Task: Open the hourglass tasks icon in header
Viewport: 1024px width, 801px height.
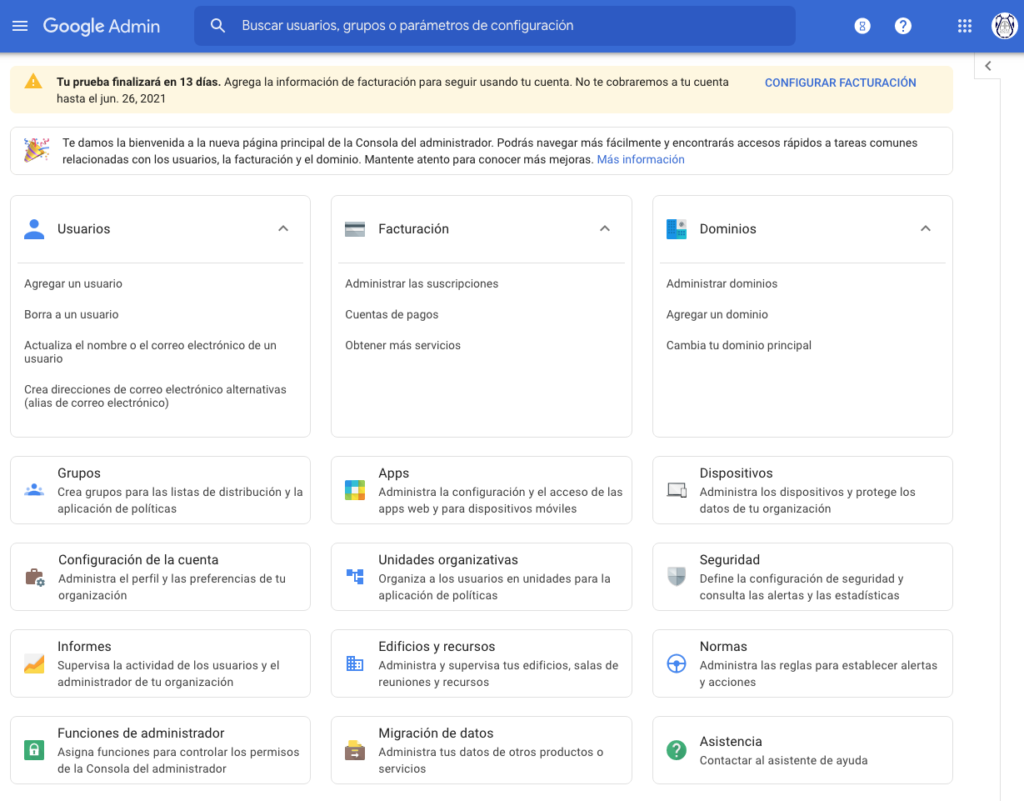Action: 862,26
